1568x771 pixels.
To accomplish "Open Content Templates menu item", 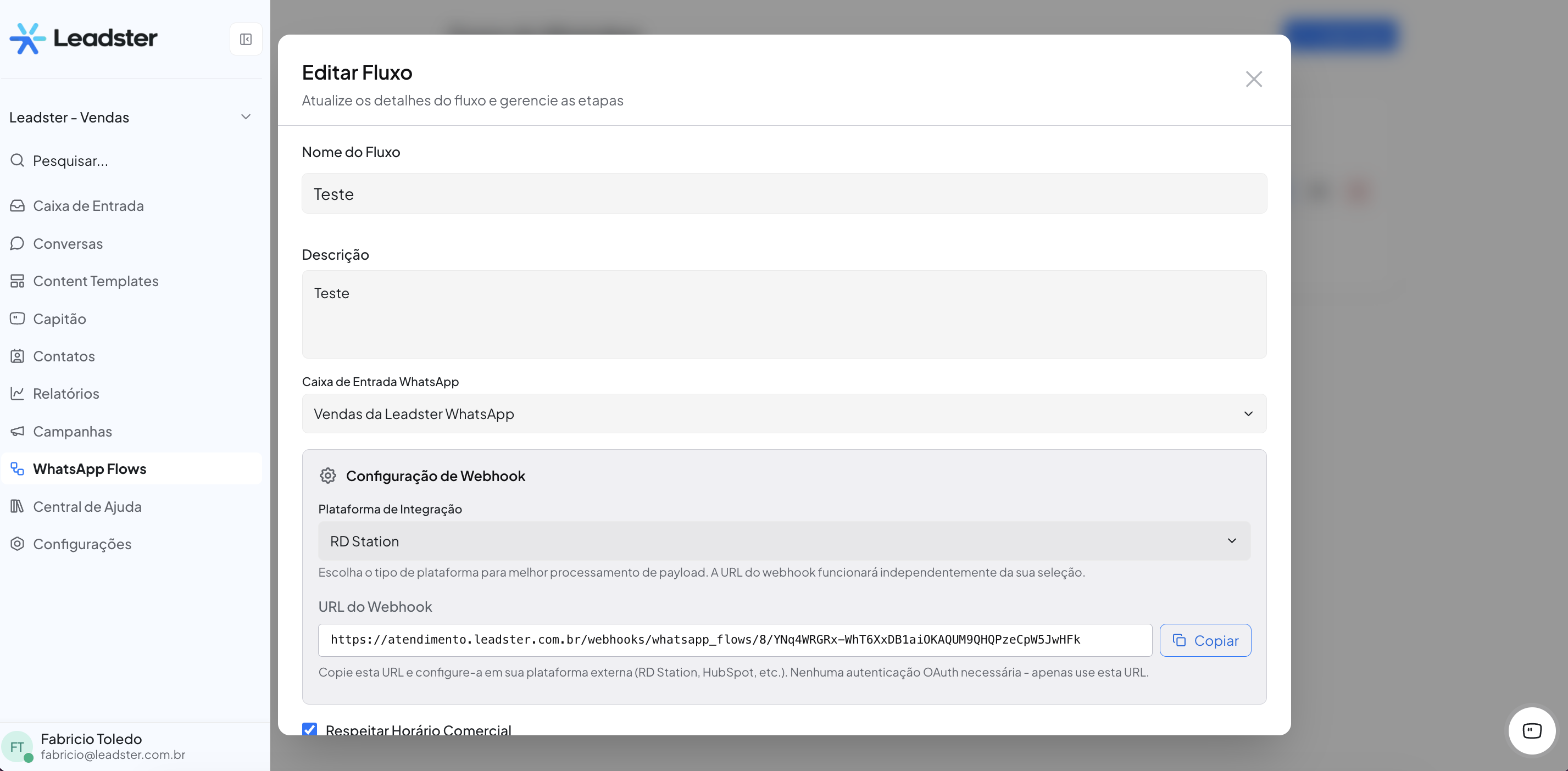I will 96,281.
